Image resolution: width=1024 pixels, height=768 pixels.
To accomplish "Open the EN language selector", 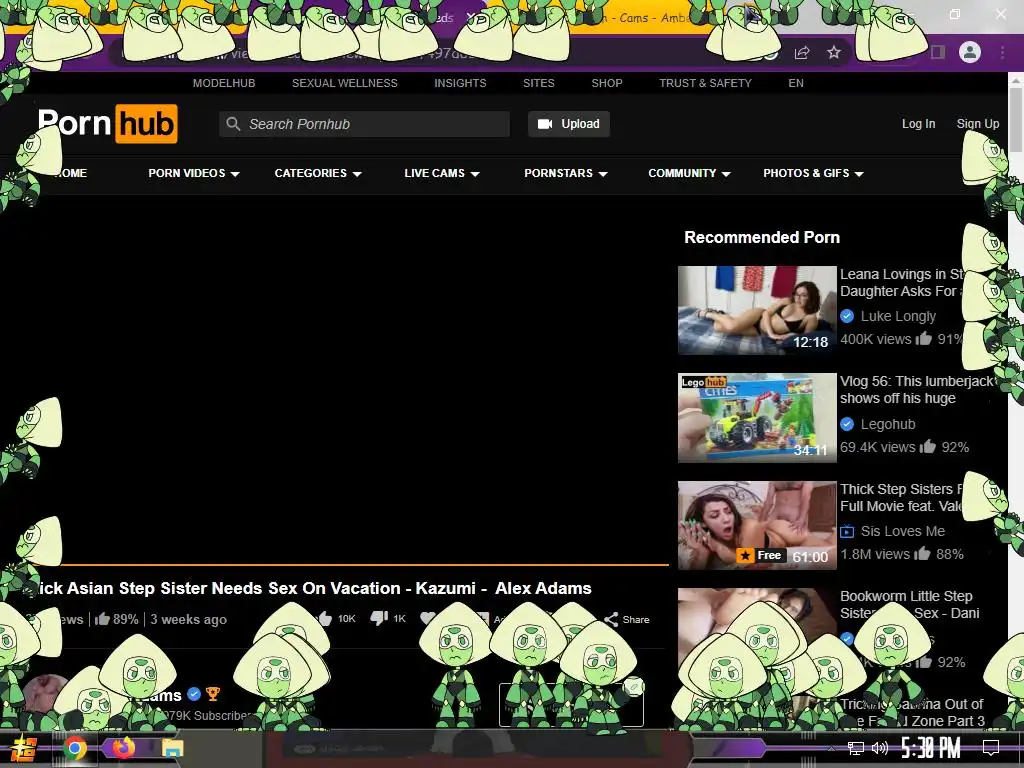I will [x=795, y=83].
